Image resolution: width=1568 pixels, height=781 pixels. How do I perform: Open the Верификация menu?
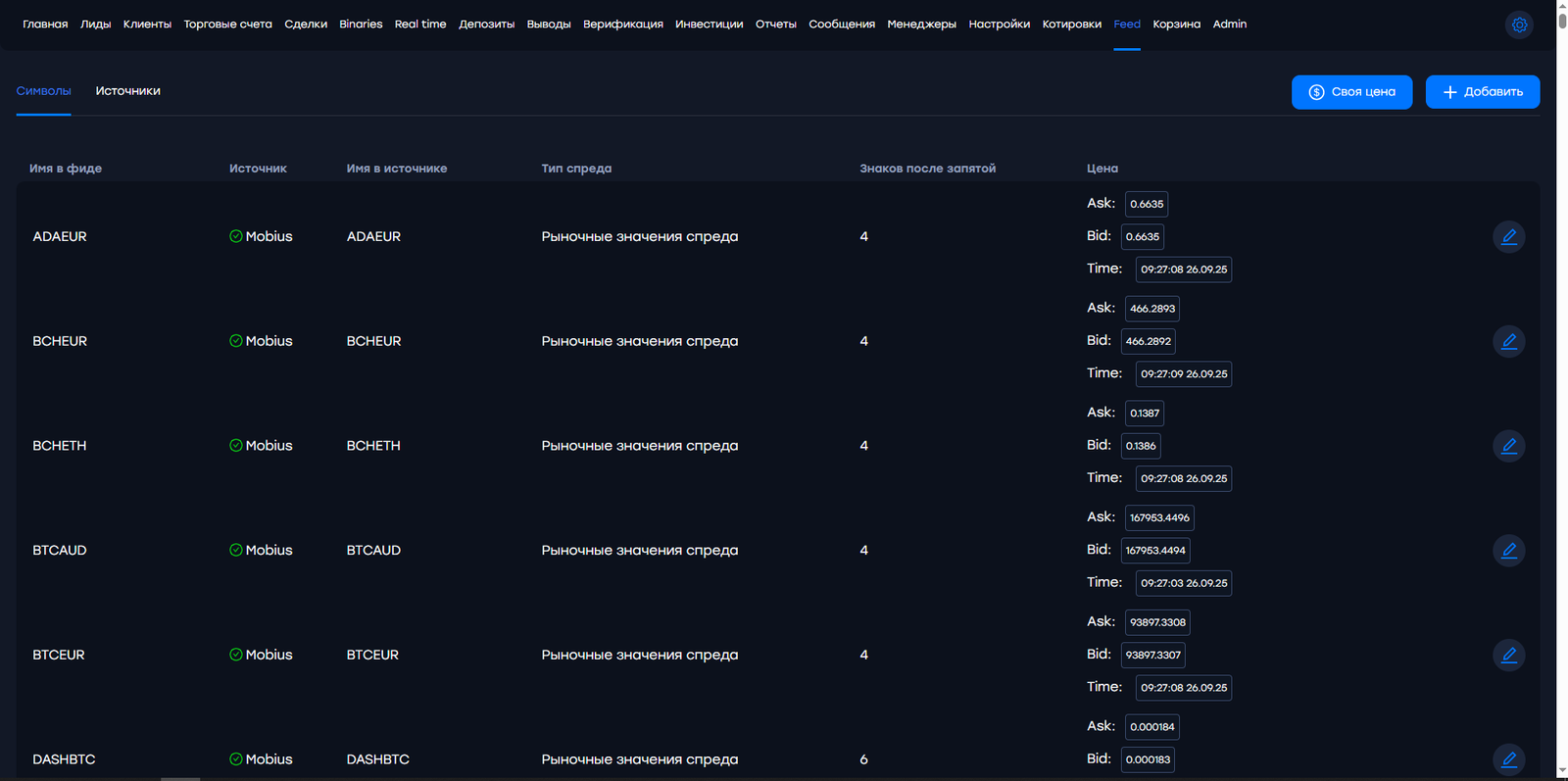coord(622,24)
